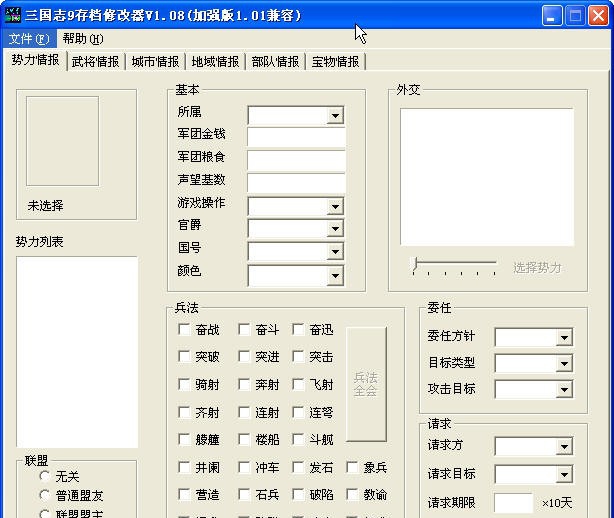Open the 宝物情报 tab
Screen dimensions: 614x518
click(x=335, y=62)
